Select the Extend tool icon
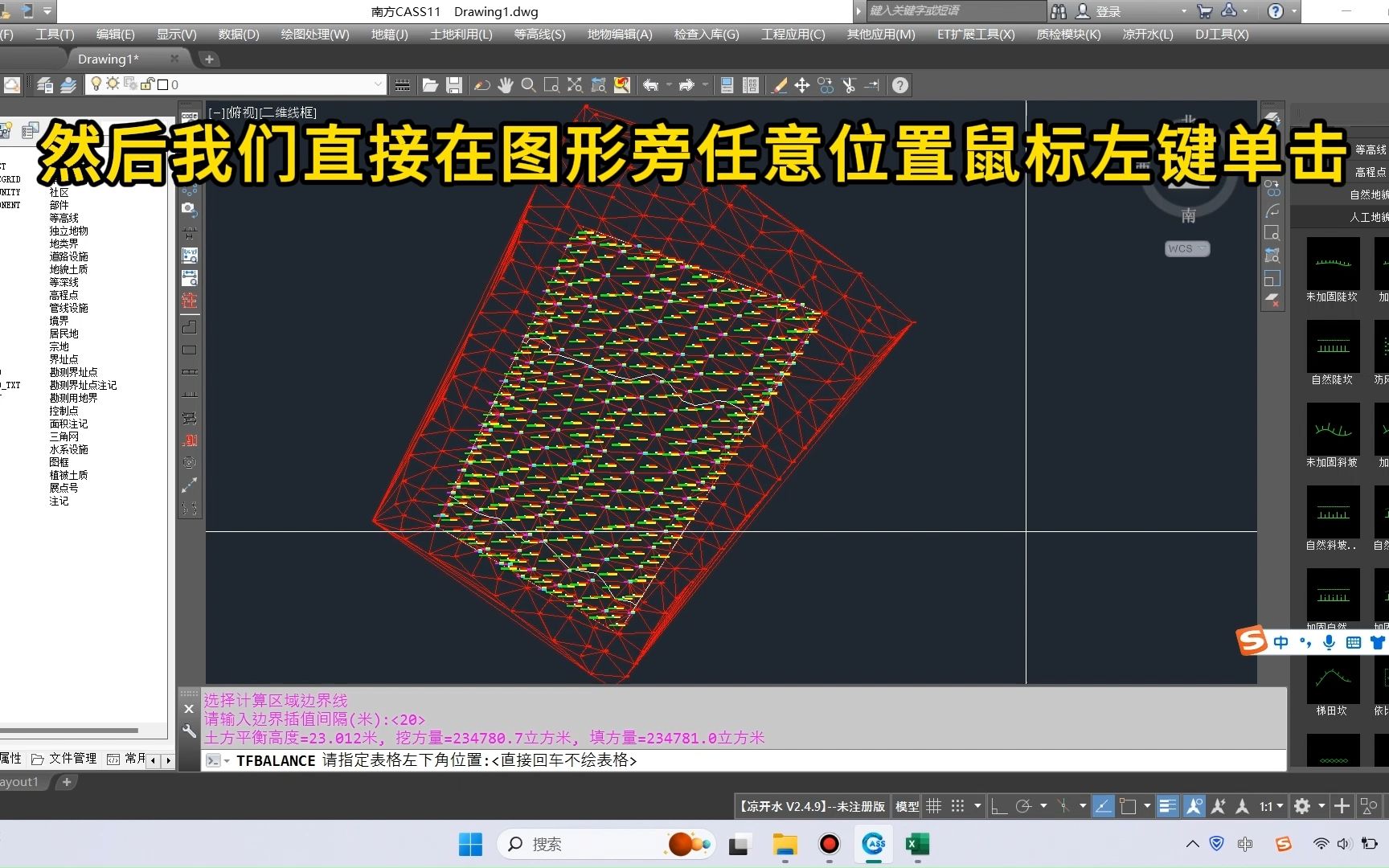Image resolution: width=1389 pixels, height=868 pixels. (872, 85)
